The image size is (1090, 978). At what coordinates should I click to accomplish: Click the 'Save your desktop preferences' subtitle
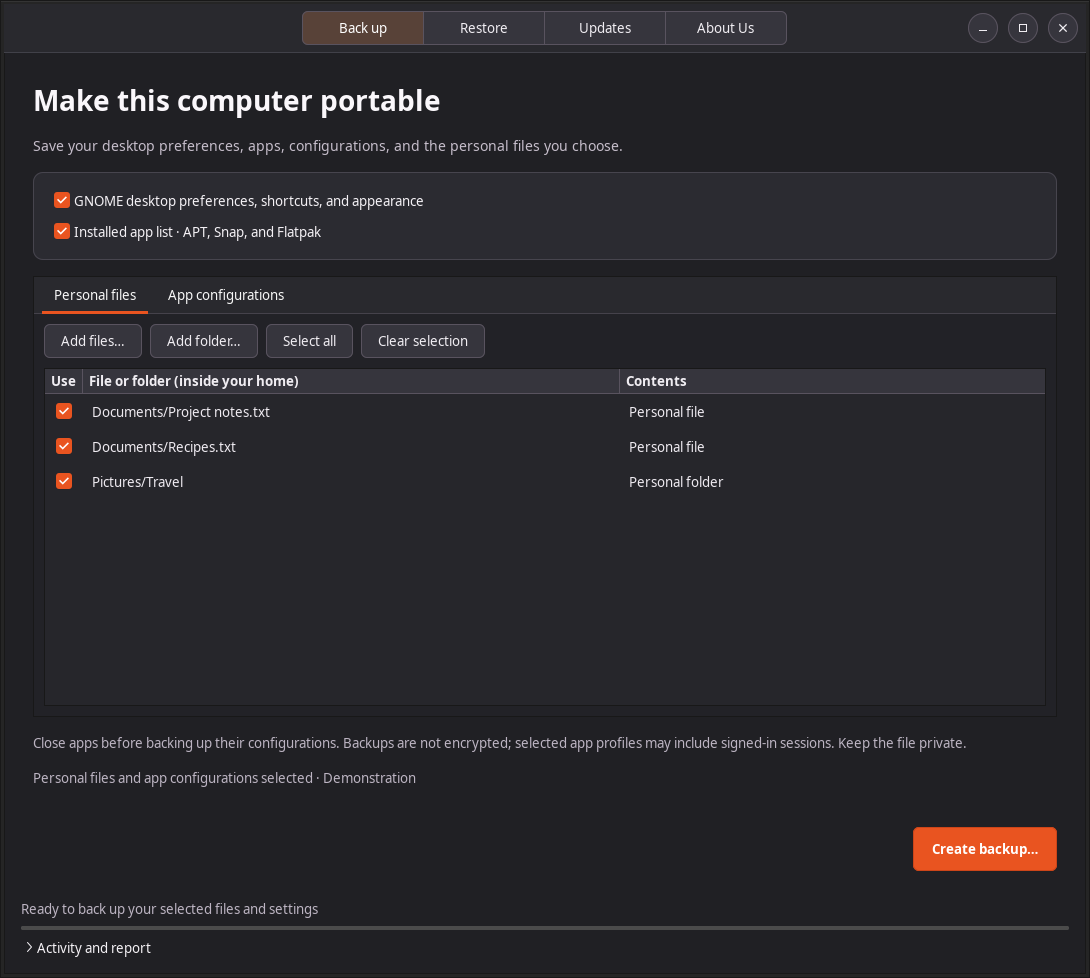327,146
